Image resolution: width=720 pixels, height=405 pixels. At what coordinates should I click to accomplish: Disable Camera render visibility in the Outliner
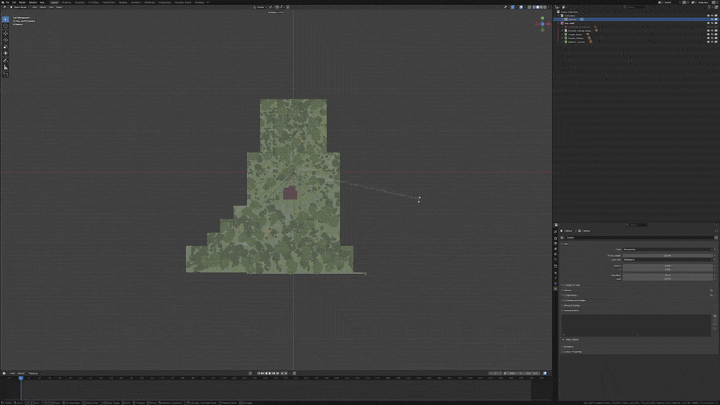[716, 19]
